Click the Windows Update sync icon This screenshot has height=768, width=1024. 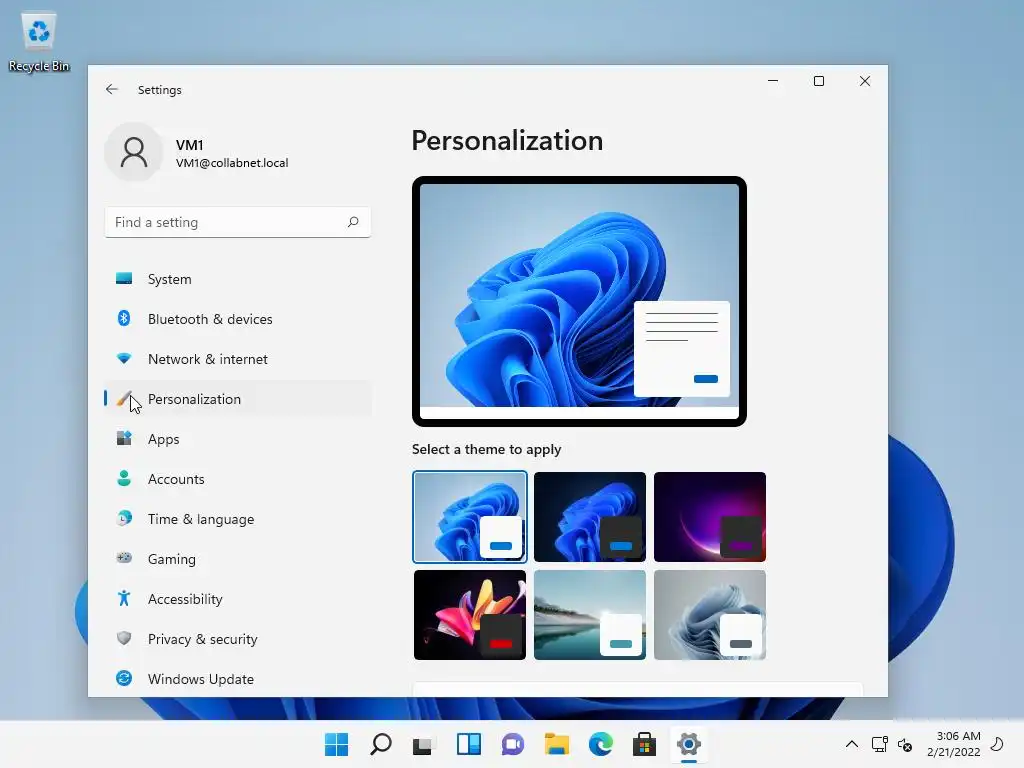(x=123, y=679)
